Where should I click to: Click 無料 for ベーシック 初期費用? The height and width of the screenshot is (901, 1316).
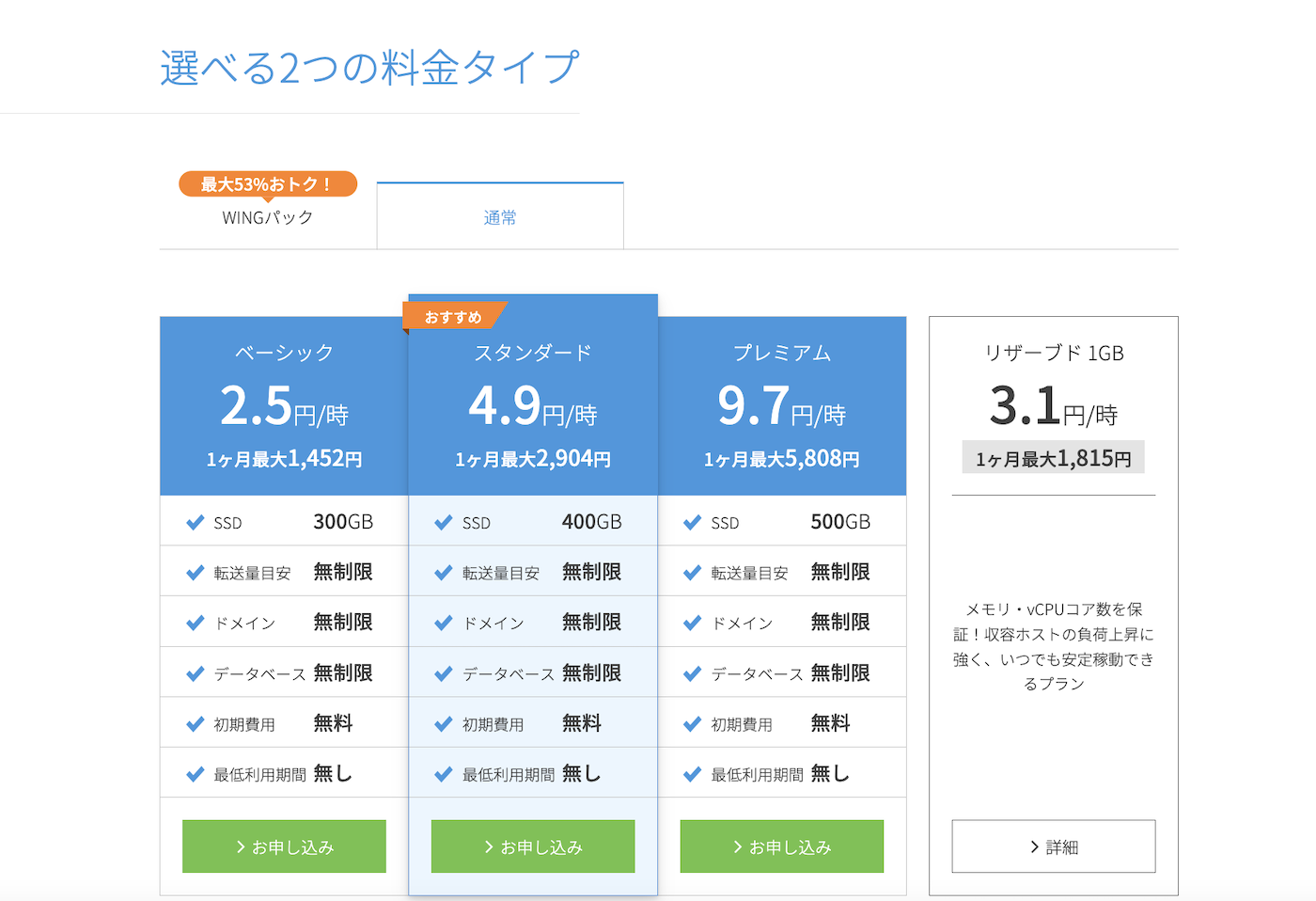(x=333, y=722)
